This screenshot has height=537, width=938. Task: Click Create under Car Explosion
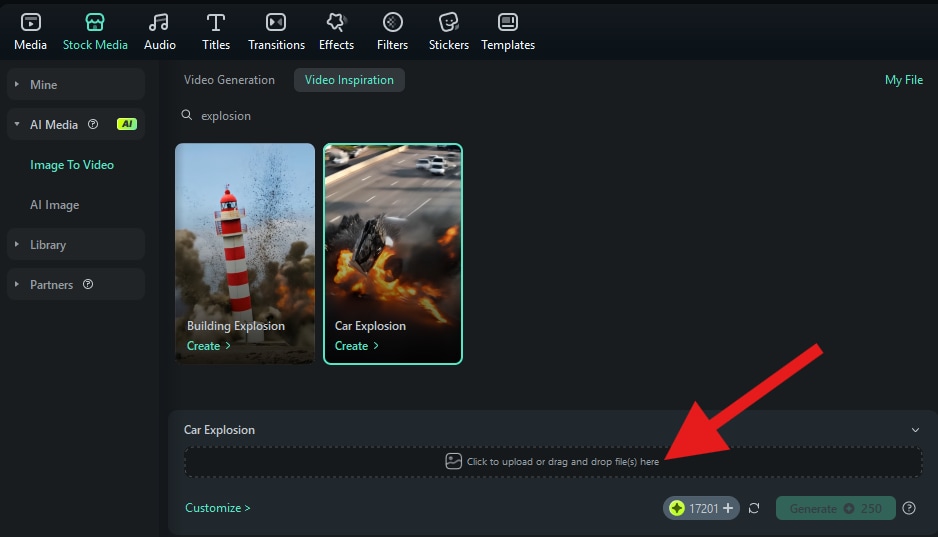click(357, 346)
